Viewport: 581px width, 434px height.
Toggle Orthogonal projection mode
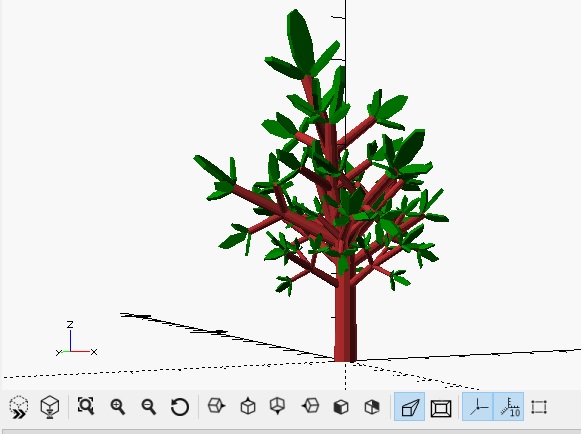(x=441, y=408)
